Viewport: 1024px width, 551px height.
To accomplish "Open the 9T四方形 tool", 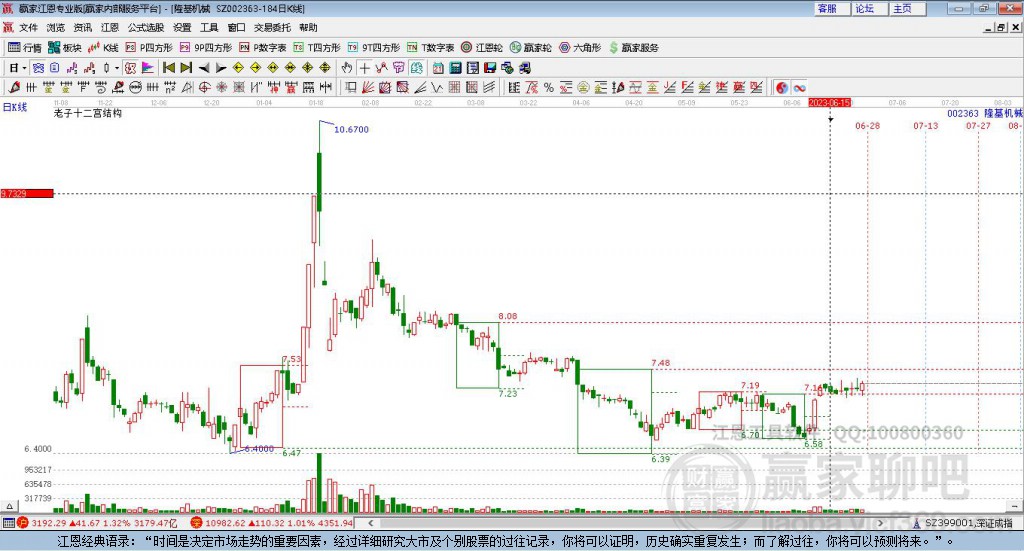I will [x=374, y=48].
